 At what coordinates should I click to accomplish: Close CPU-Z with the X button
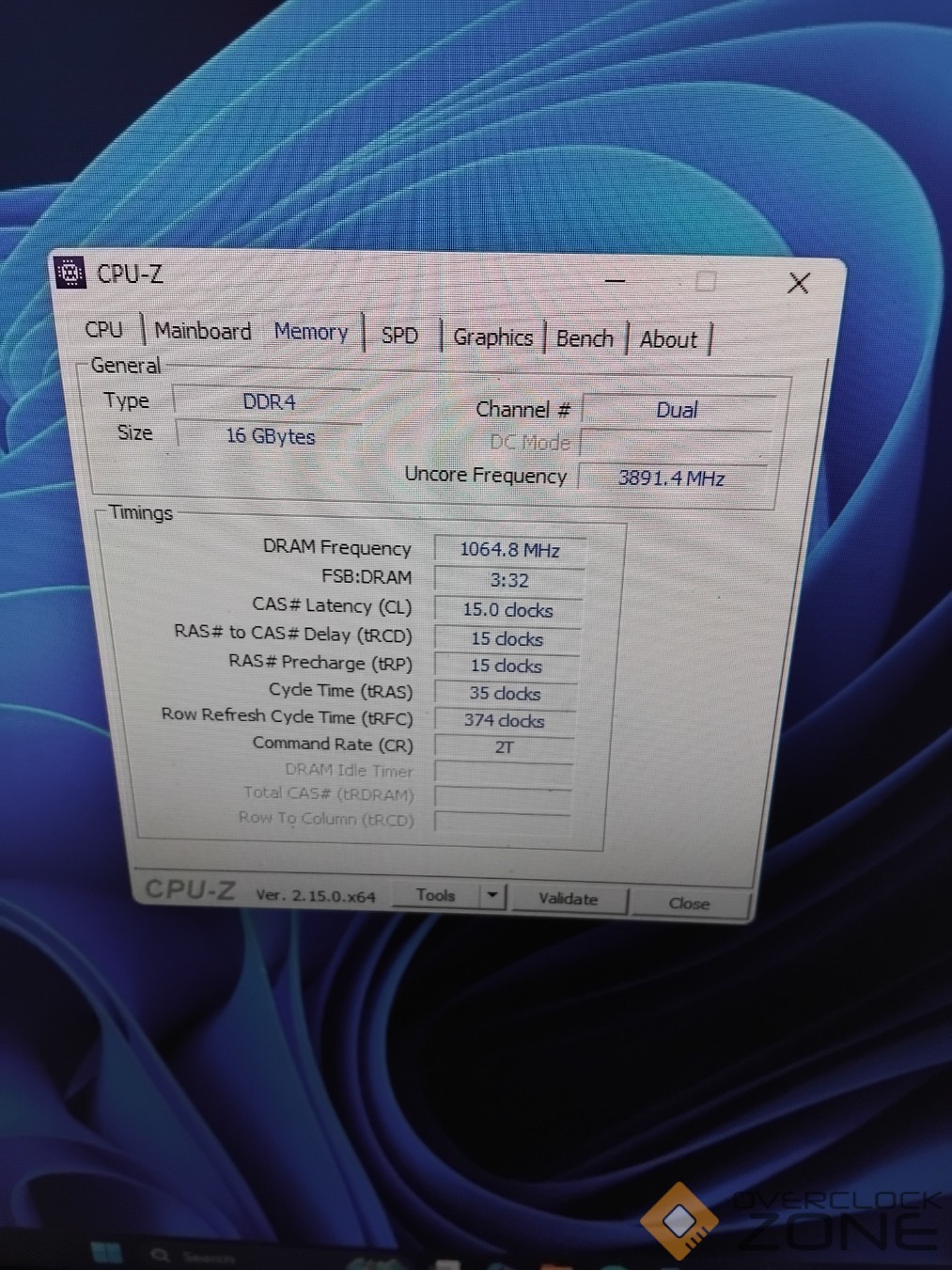(x=799, y=283)
